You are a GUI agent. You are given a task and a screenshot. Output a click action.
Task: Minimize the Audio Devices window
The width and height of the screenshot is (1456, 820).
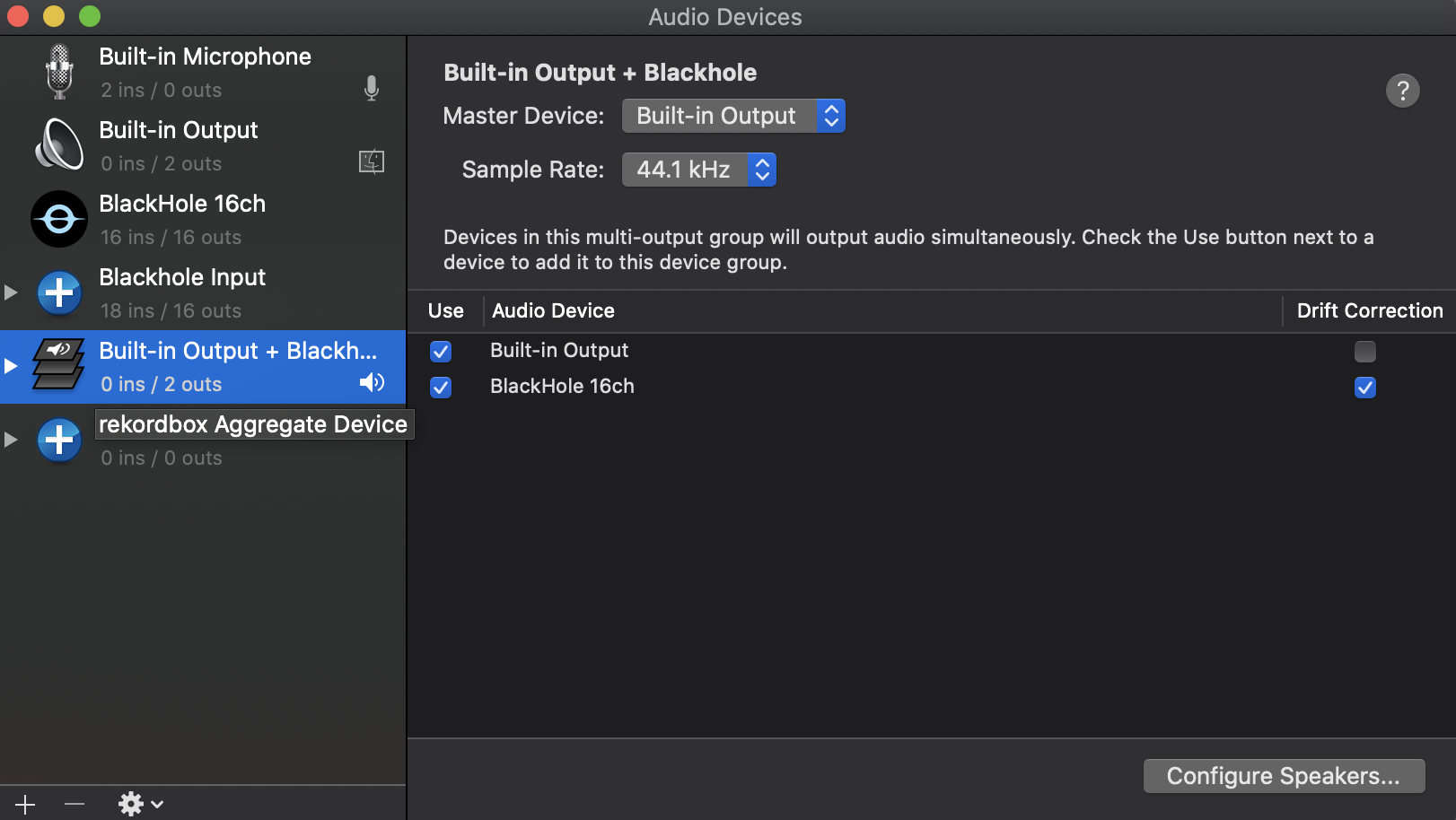(54, 16)
